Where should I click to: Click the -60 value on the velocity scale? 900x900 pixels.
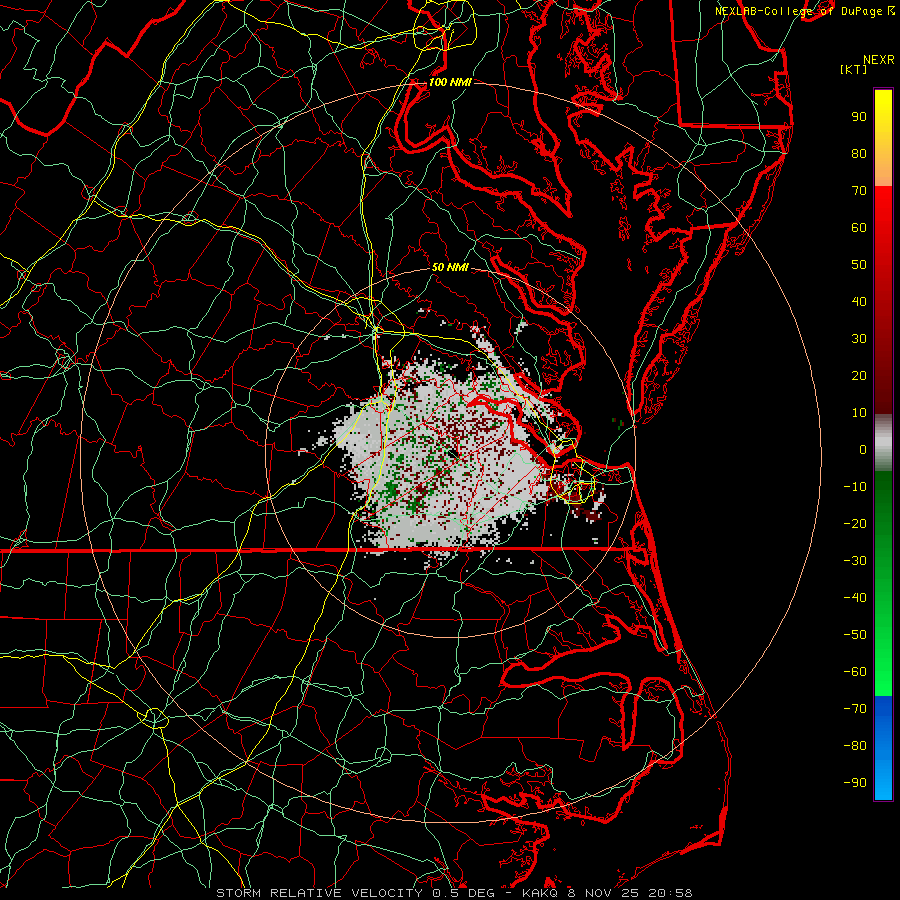855,672
